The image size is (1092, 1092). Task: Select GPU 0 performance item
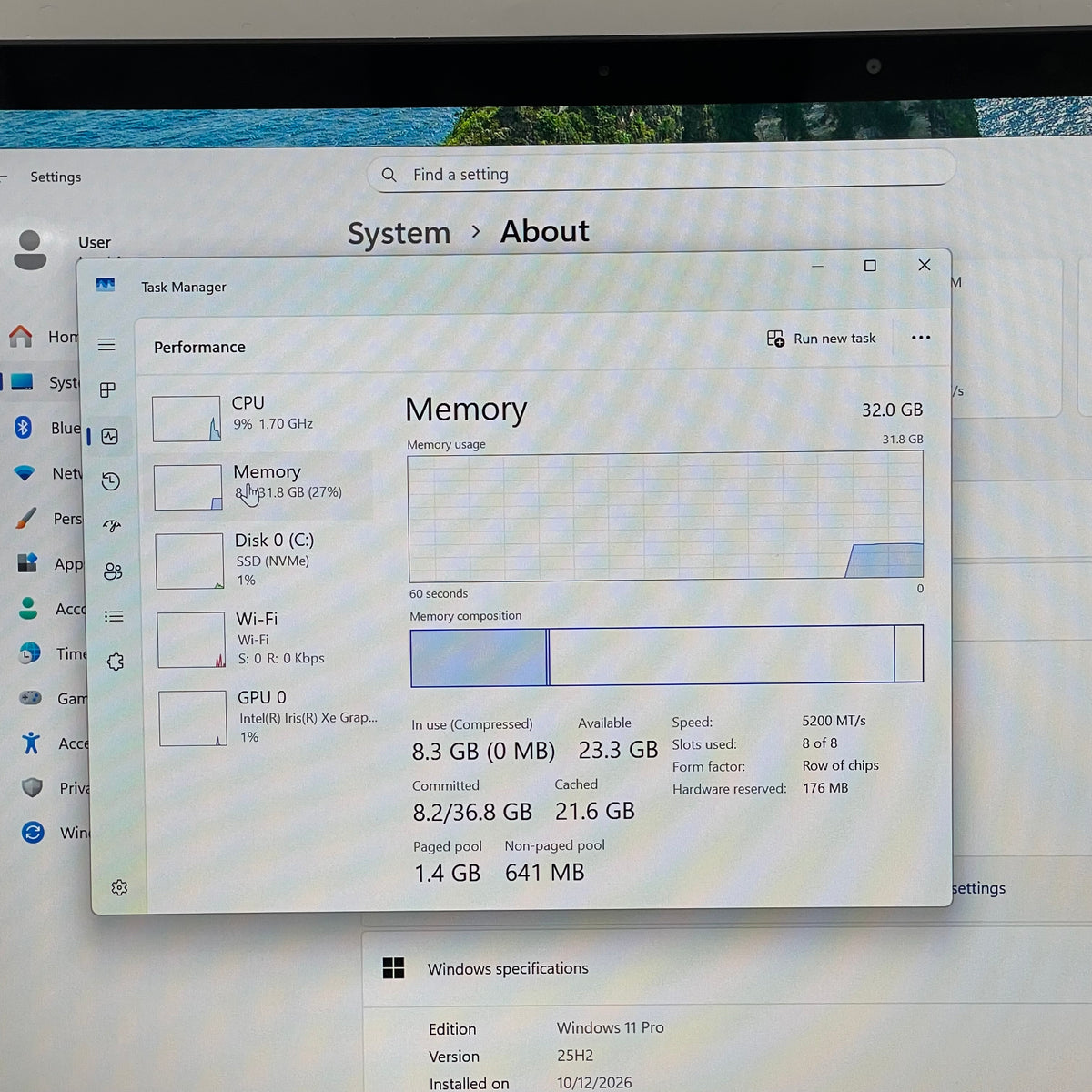(x=268, y=717)
